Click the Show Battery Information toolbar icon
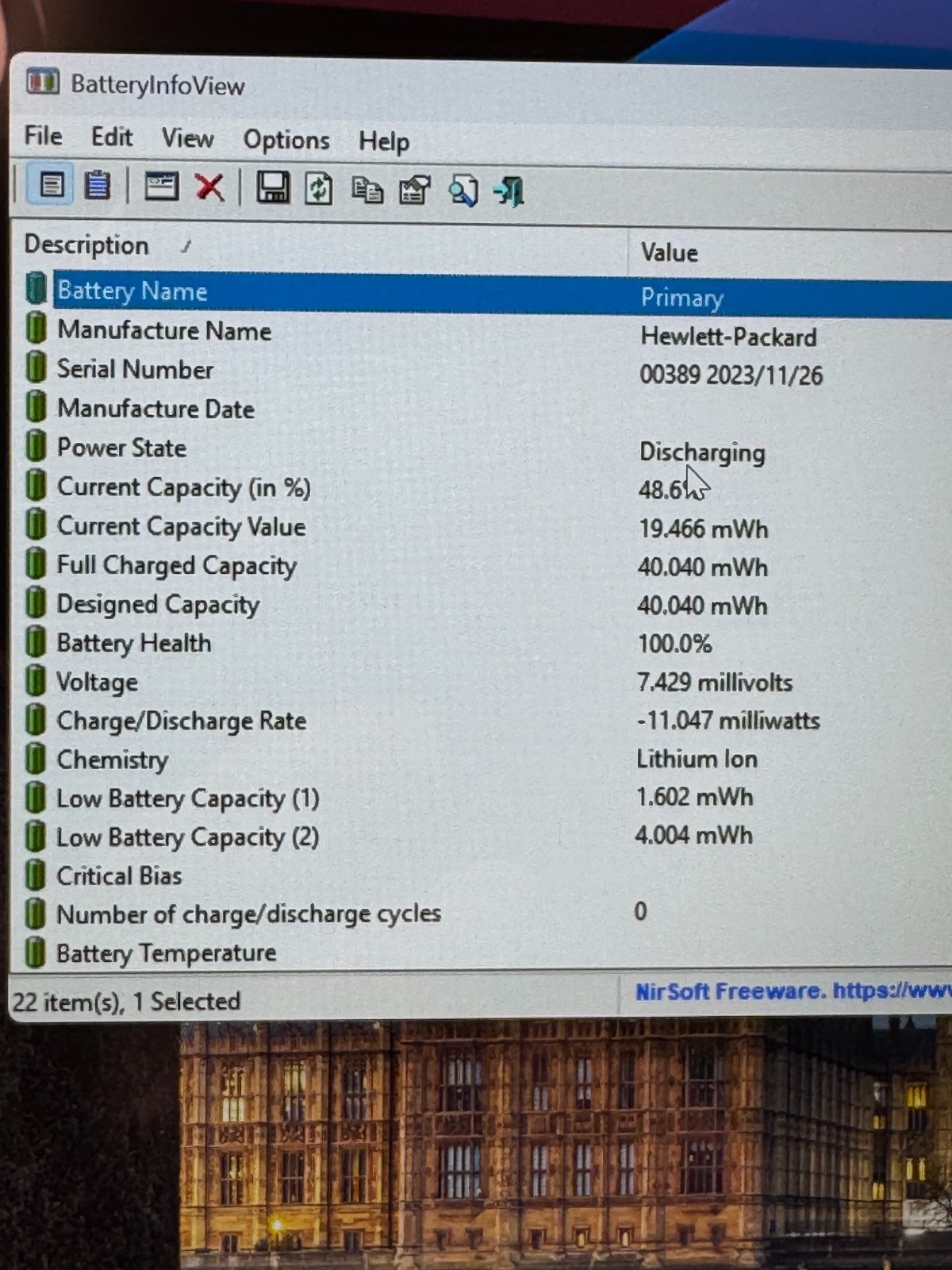This screenshot has width=952, height=1270. pyautogui.click(x=51, y=186)
